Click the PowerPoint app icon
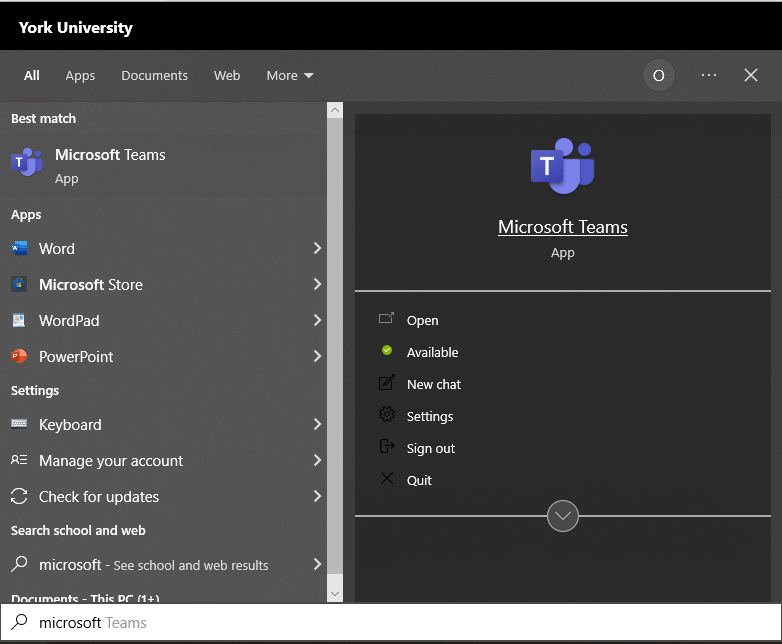782x644 pixels. (19, 356)
